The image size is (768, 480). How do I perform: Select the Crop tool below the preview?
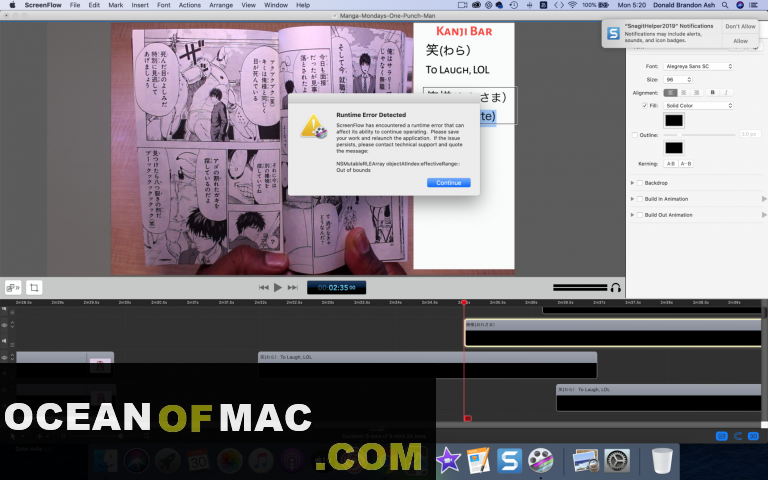tap(34, 288)
